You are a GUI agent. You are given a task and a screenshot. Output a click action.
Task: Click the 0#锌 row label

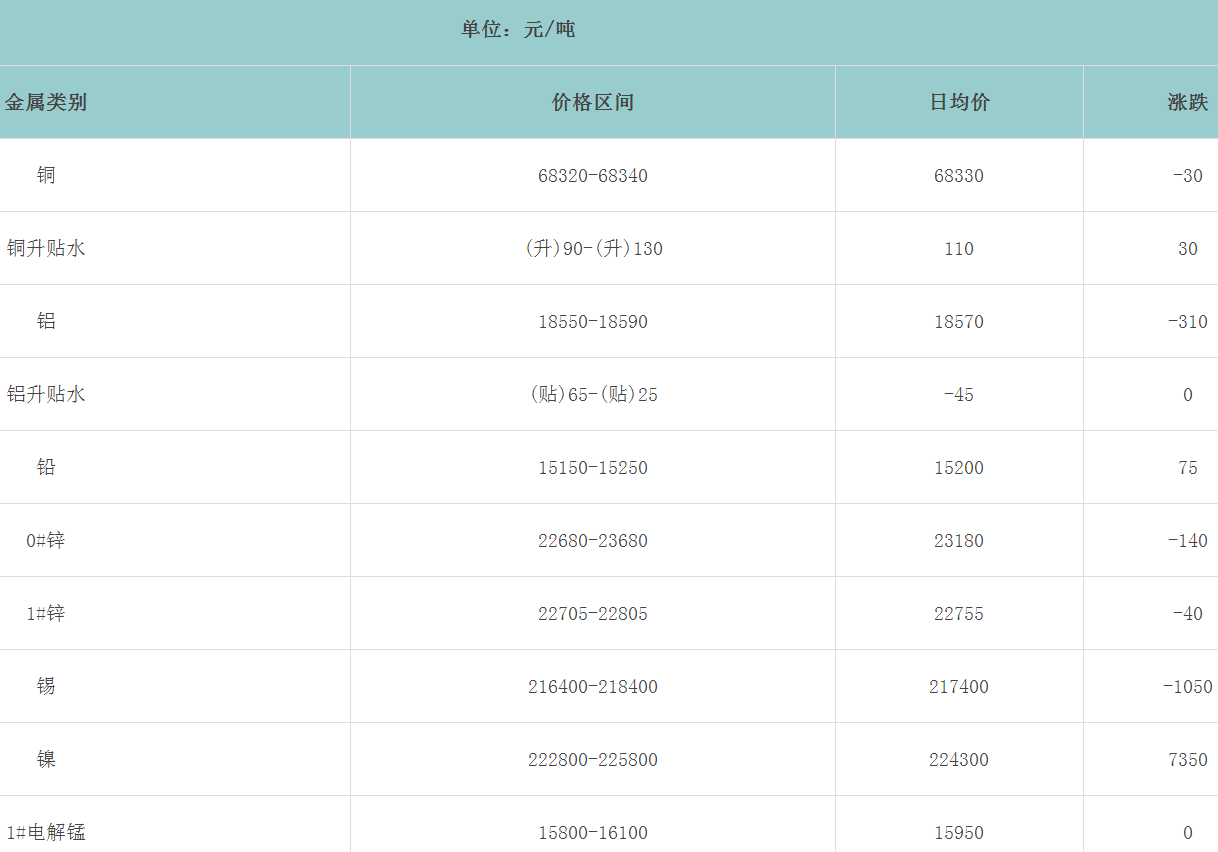coord(46,540)
